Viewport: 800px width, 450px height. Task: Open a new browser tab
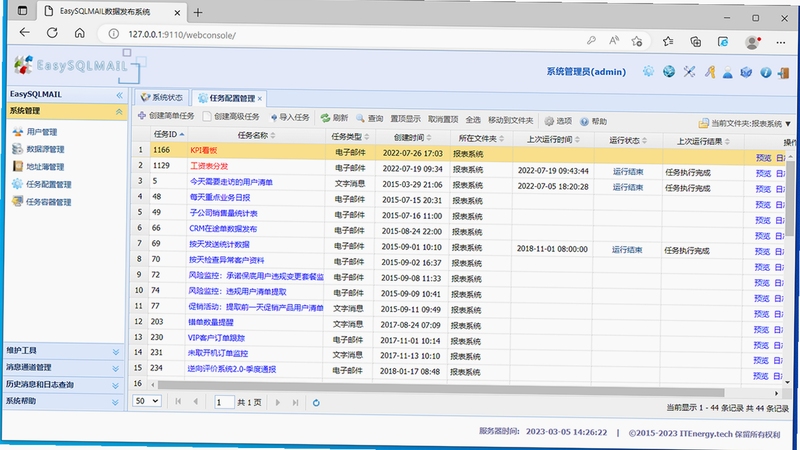pyautogui.click(x=198, y=13)
